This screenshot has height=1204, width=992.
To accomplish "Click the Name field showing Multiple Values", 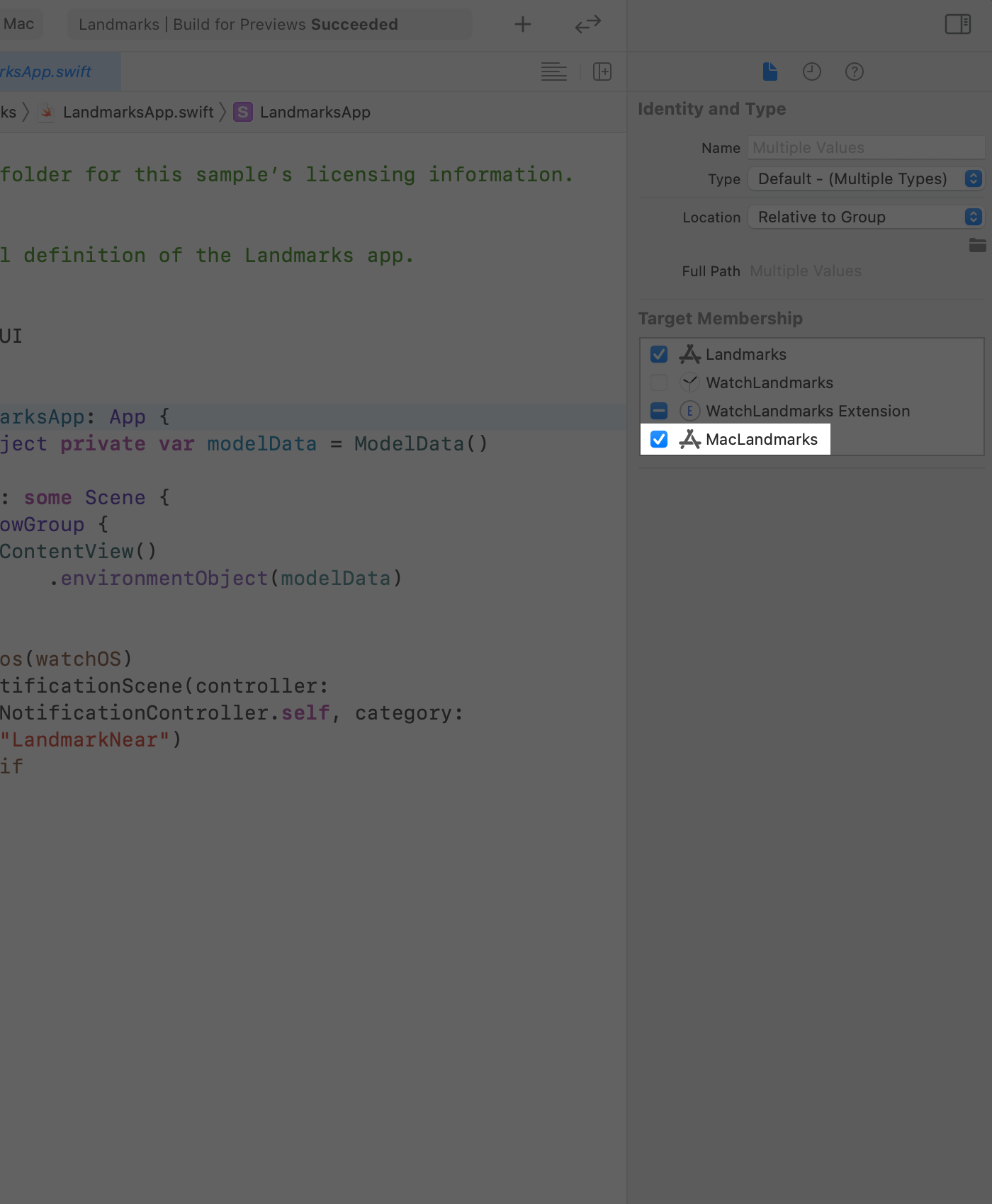I will tap(866, 147).
